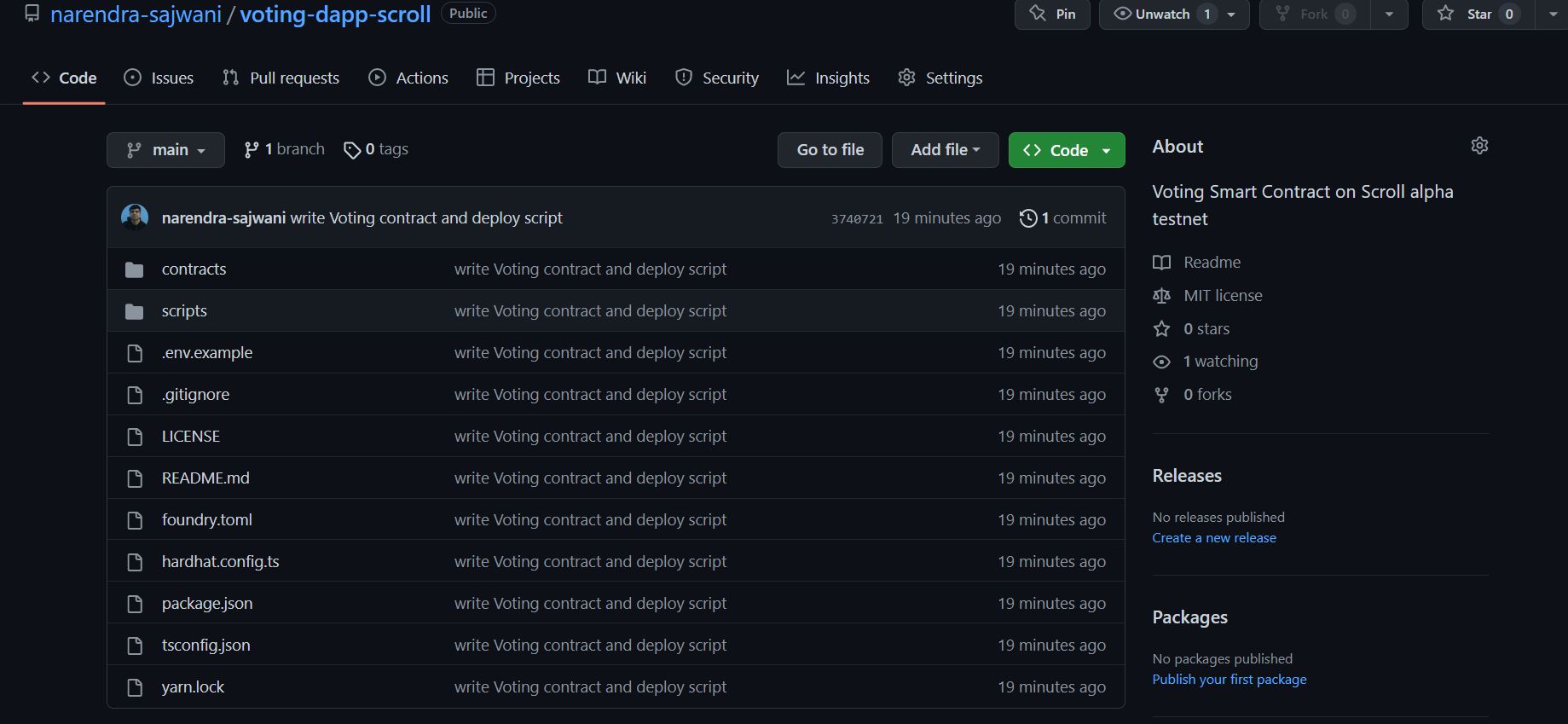Open the contracts folder
Image resolution: width=1568 pixels, height=724 pixels.
pyautogui.click(x=194, y=269)
